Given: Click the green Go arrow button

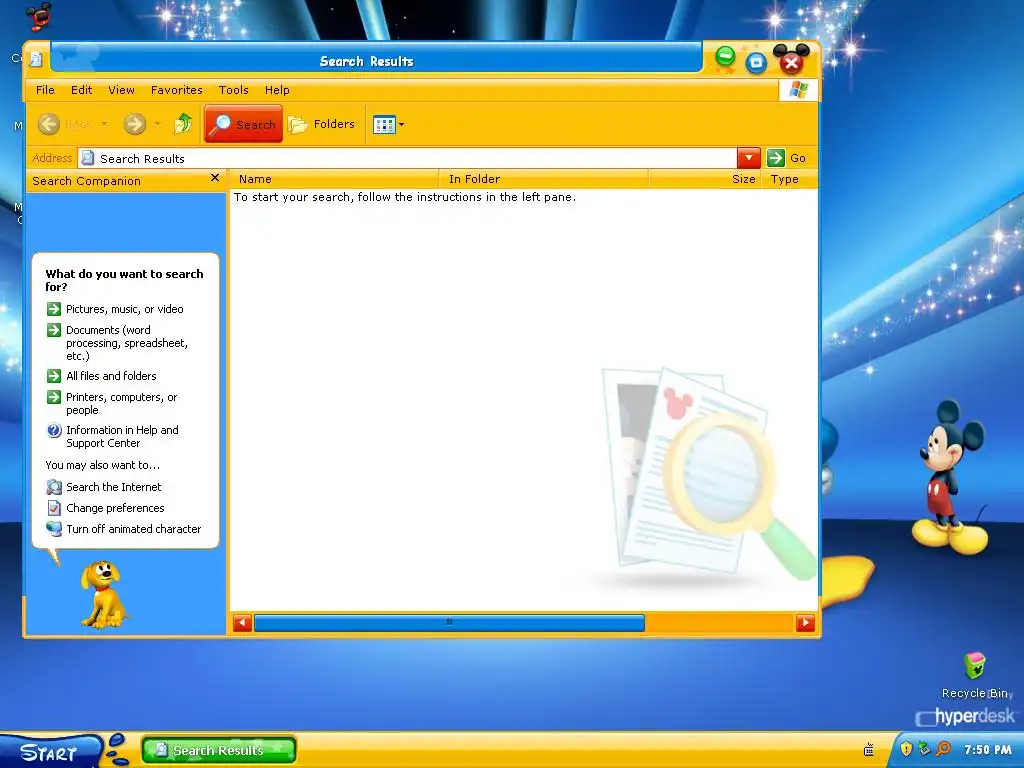Looking at the screenshot, I should [776, 158].
